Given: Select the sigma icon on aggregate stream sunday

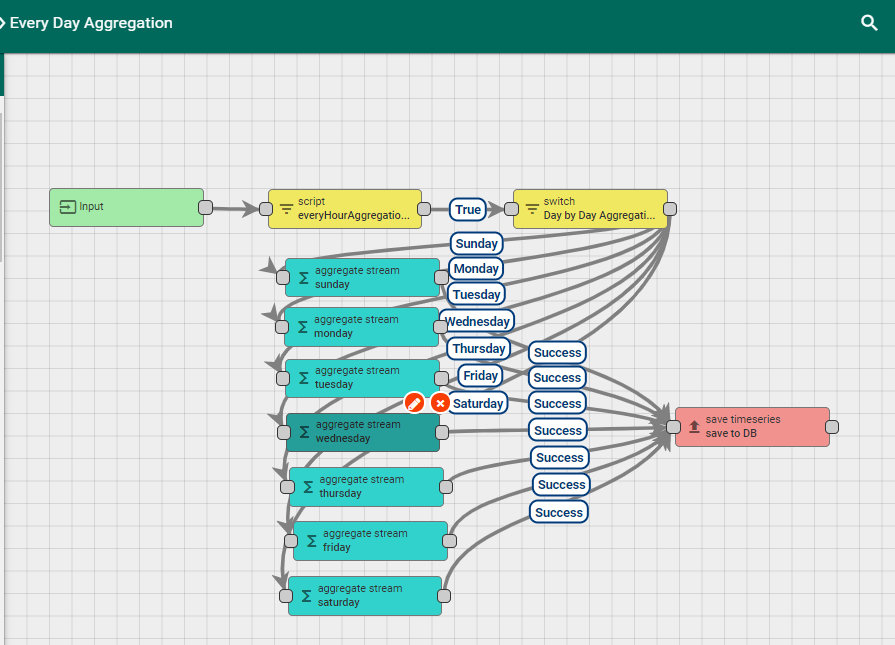Looking at the screenshot, I should tap(303, 277).
